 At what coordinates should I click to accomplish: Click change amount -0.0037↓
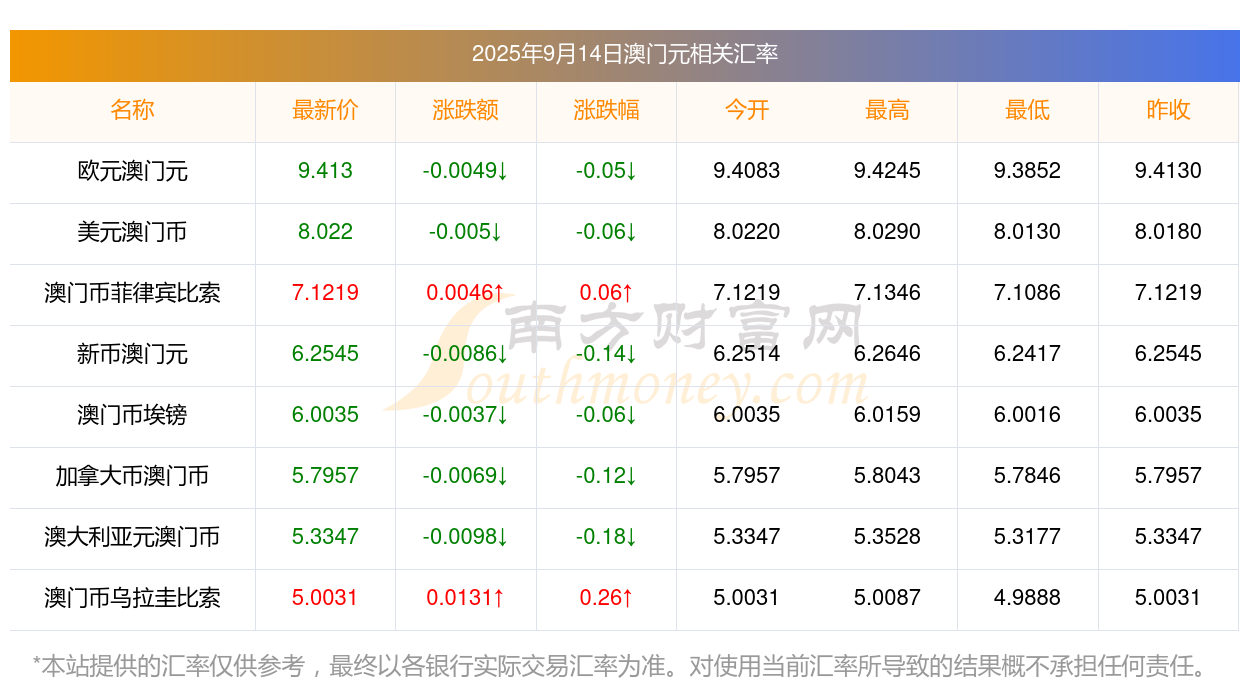click(x=465, y=415)
